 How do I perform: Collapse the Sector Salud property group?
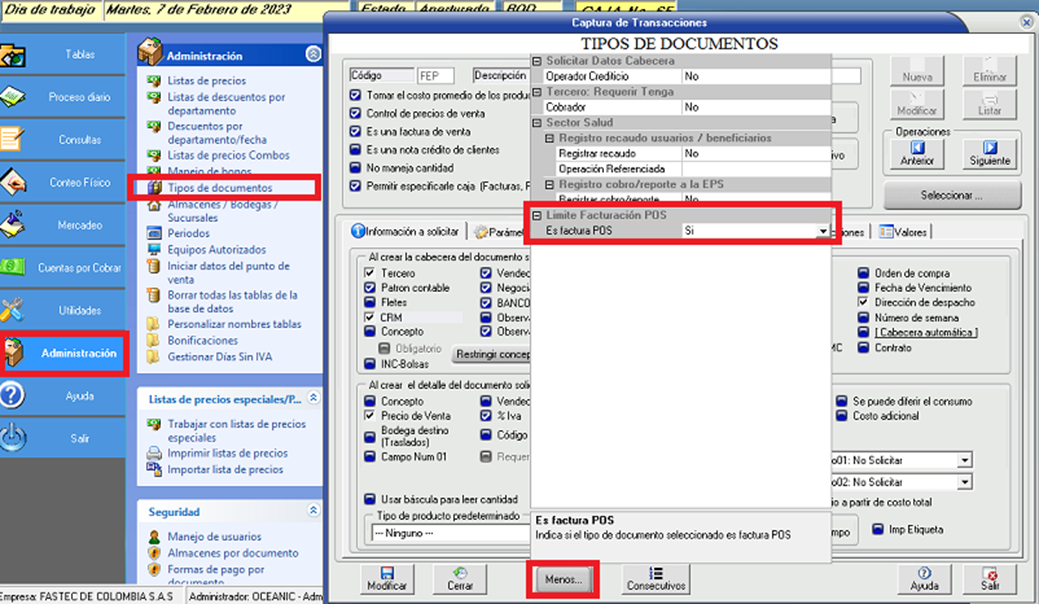[x=537, y=121]
